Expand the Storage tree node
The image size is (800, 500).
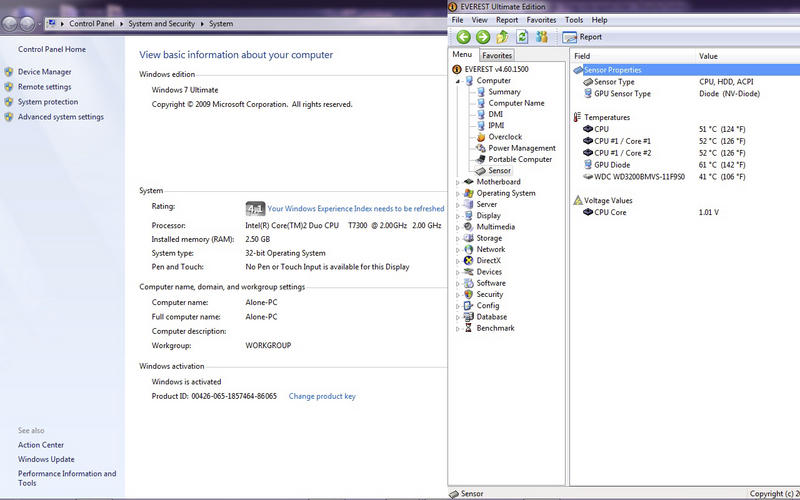click(x=458, y=239)
